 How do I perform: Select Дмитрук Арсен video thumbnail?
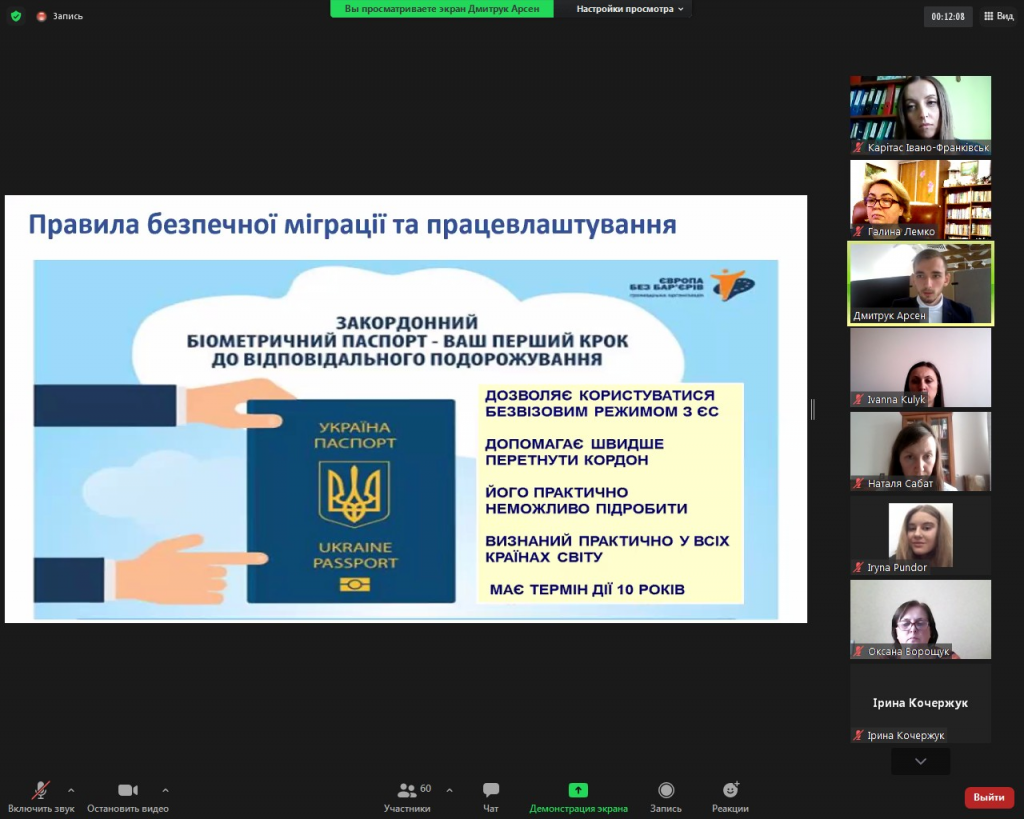pos(920,283)
